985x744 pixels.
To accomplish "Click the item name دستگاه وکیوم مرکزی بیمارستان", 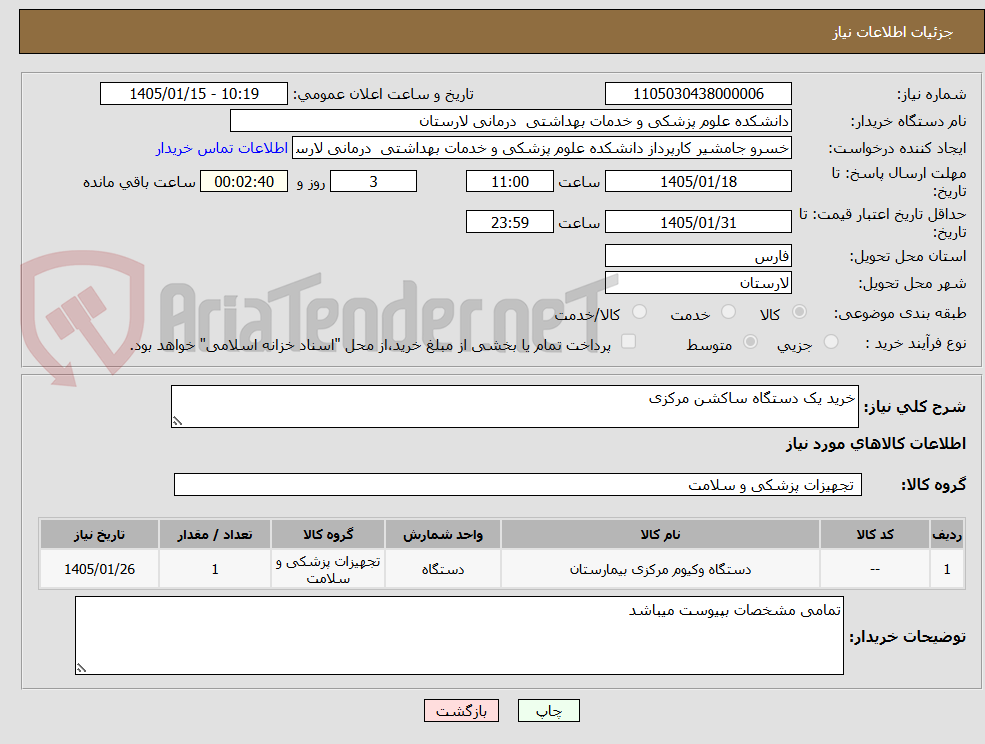I will click(x=660, y=569).
